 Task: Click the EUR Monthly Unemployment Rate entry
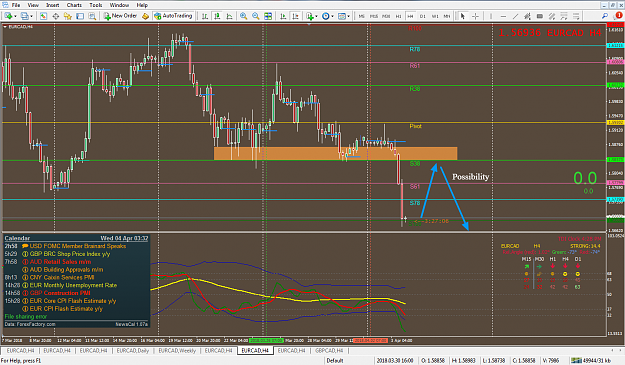click(73, 285)
